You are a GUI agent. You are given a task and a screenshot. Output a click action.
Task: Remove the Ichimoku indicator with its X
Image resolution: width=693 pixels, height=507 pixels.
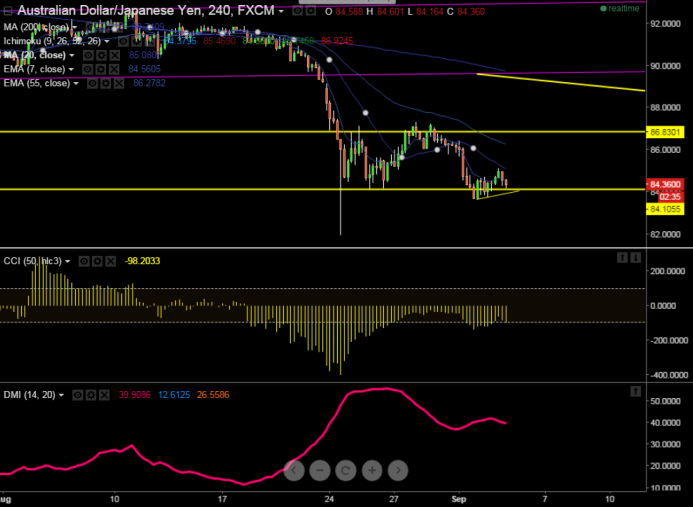pyautogui.click(x=149, y=42)
